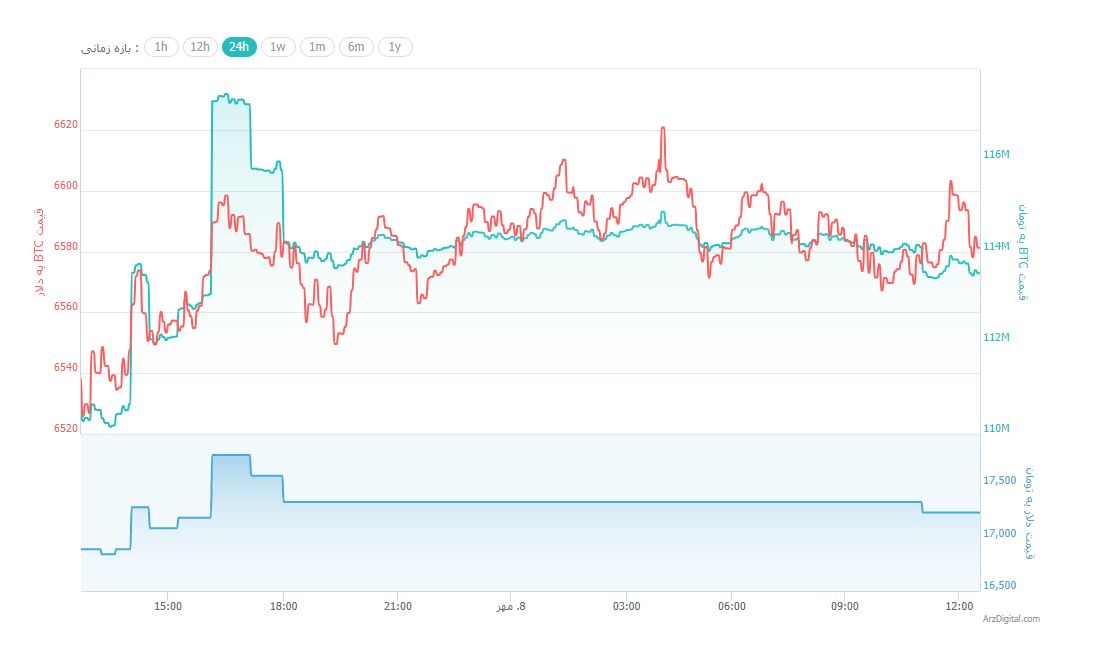Click the 6620 tick on left axis

coord(65,125)
